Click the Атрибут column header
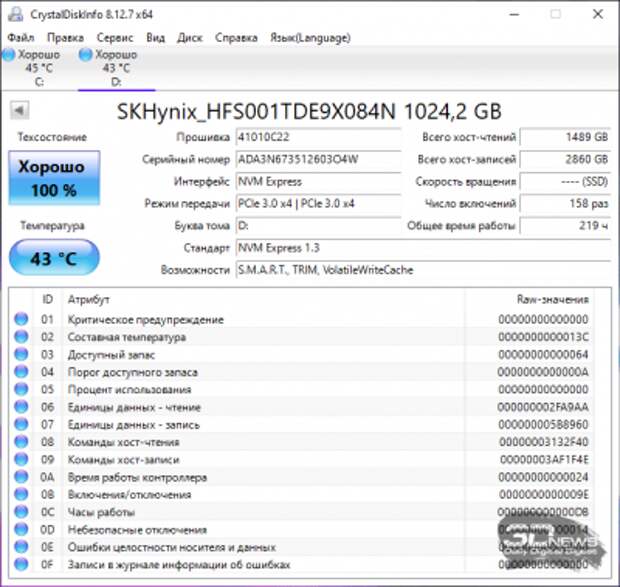The image size is (620, 587). click(x=89, y=299)
